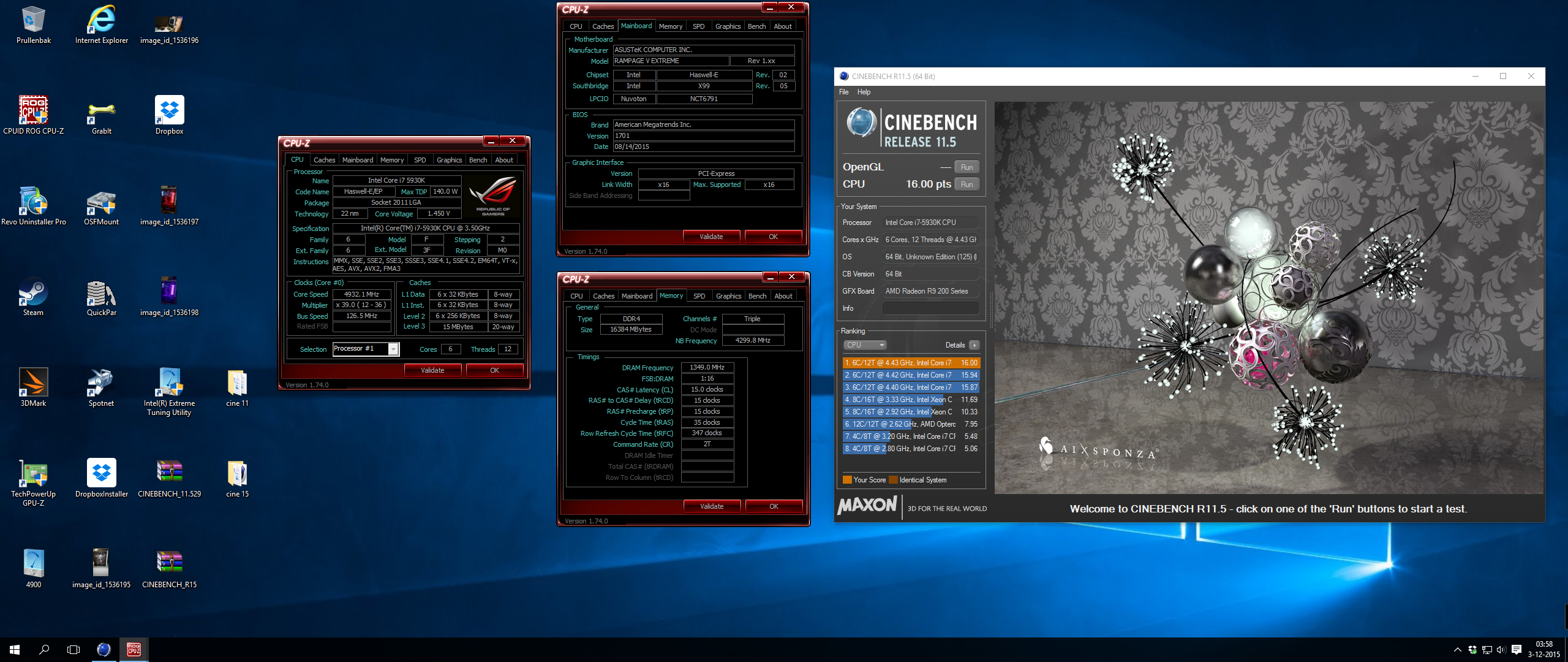Open CINEBENCH_11.529 archive icon
The height and width of the screenshot is (662, 1568).
[169, 478]
